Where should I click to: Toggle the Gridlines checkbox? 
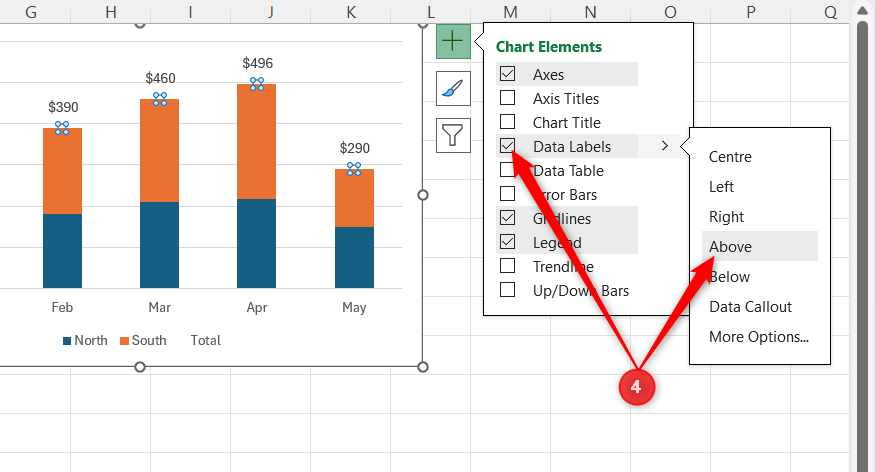(x=507, y=218)
